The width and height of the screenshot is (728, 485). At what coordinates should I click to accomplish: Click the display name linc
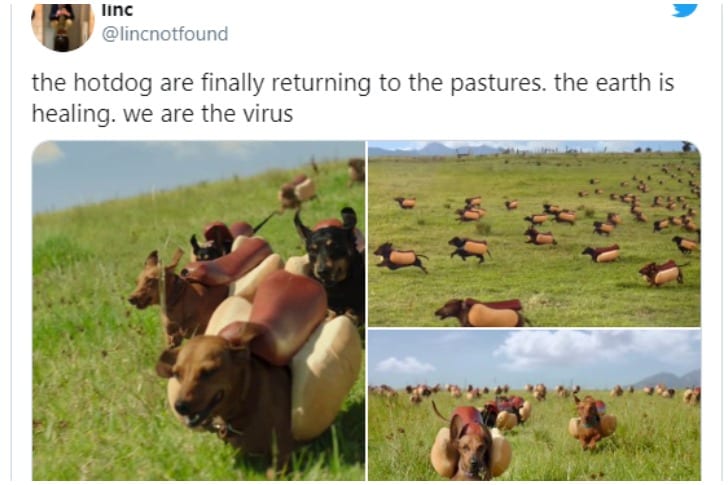117,10
